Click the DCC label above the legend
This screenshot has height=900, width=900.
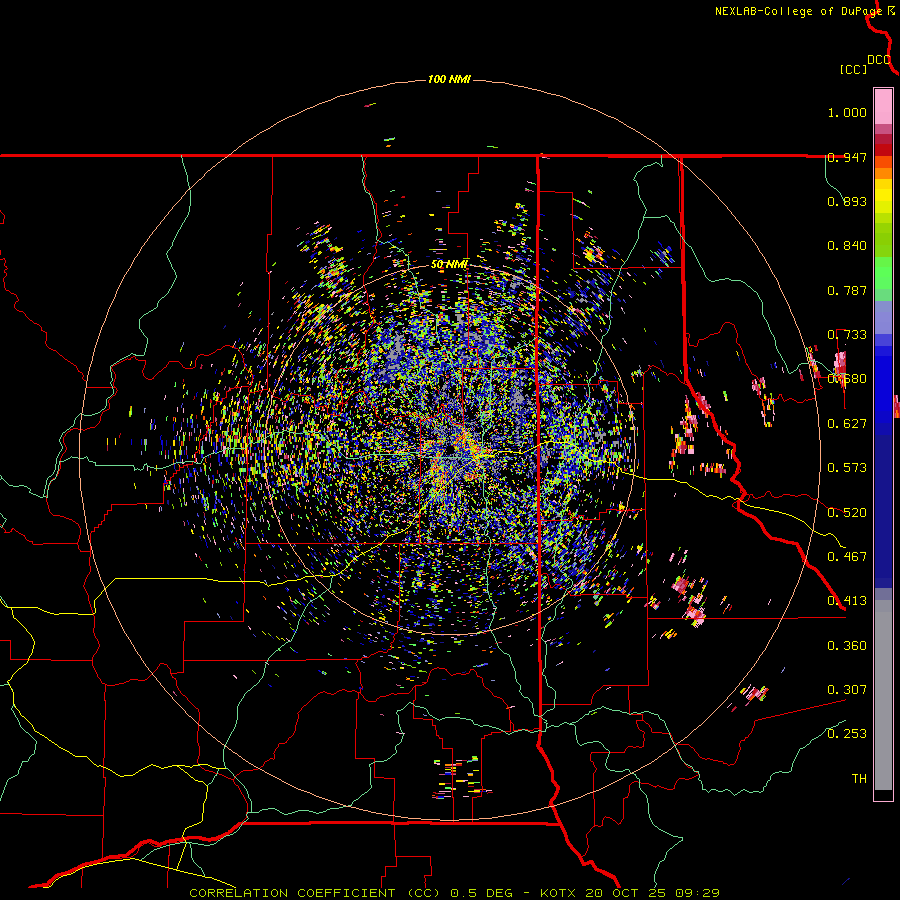click(879, 60)
